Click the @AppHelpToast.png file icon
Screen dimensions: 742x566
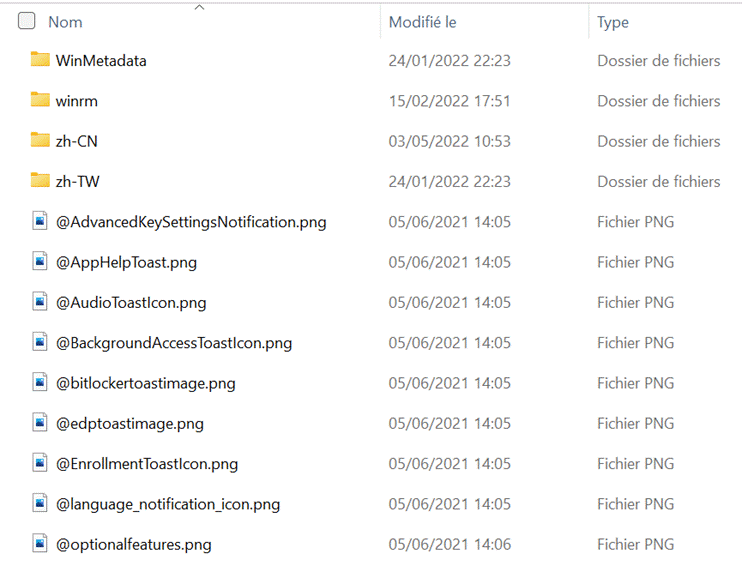(40, 261)
